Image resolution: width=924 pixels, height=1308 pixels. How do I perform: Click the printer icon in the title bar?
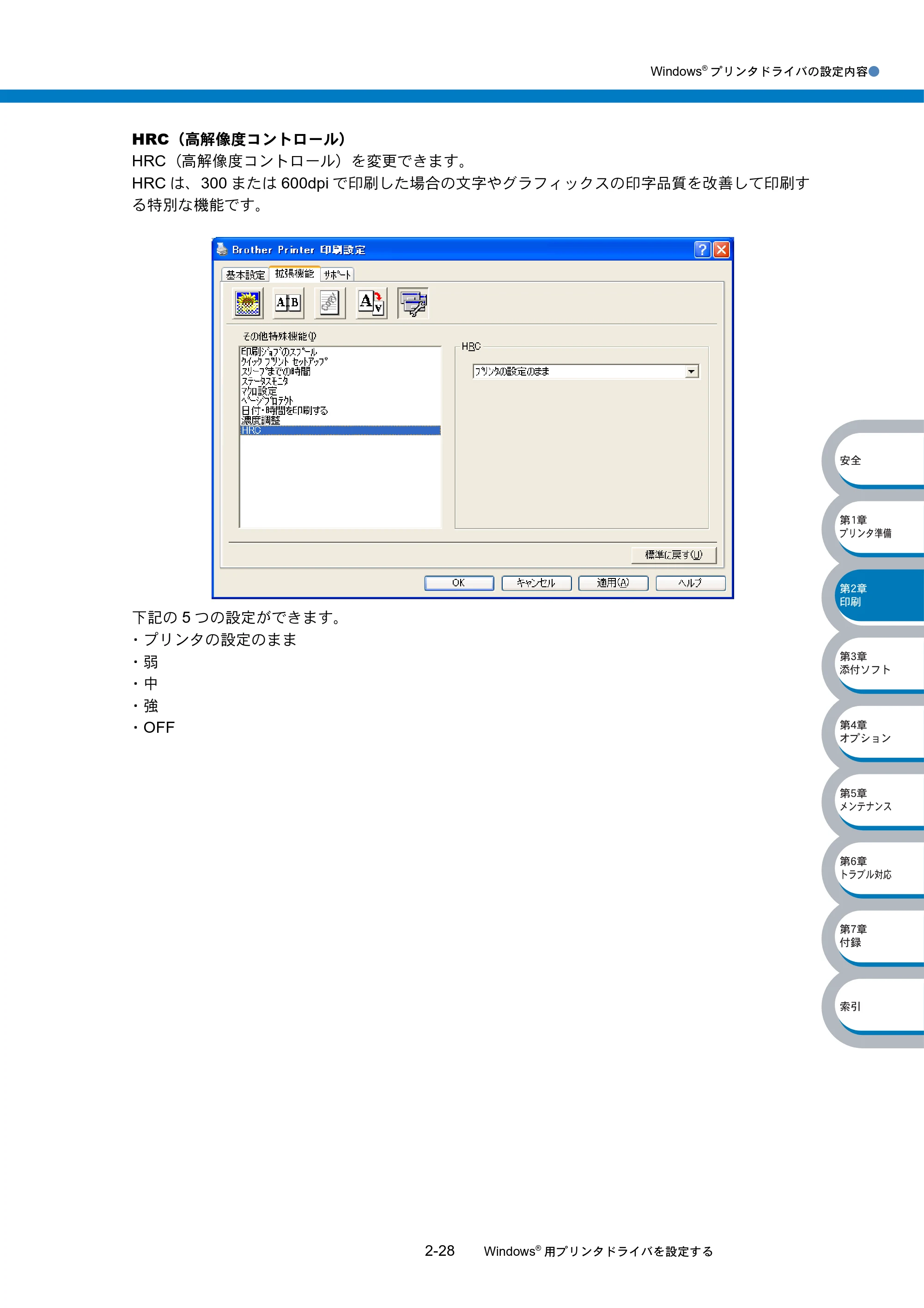click(222, 249)
